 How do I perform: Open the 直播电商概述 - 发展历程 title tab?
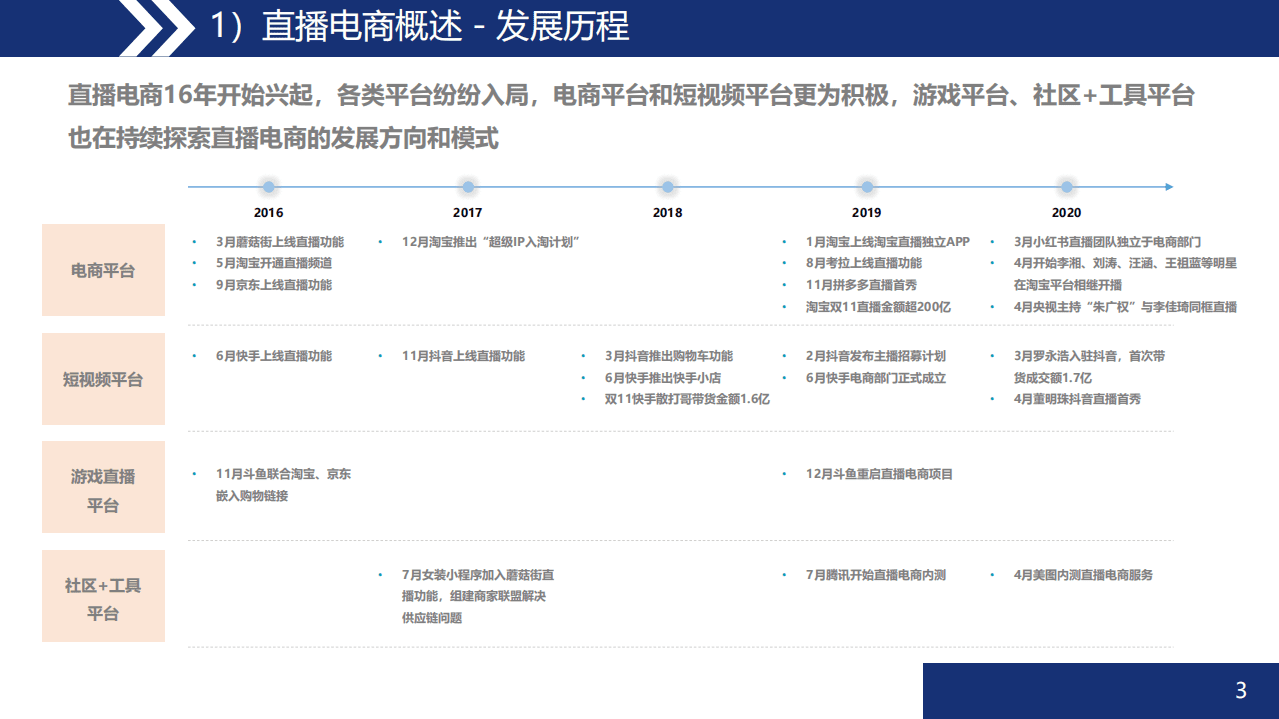[422, 27]
